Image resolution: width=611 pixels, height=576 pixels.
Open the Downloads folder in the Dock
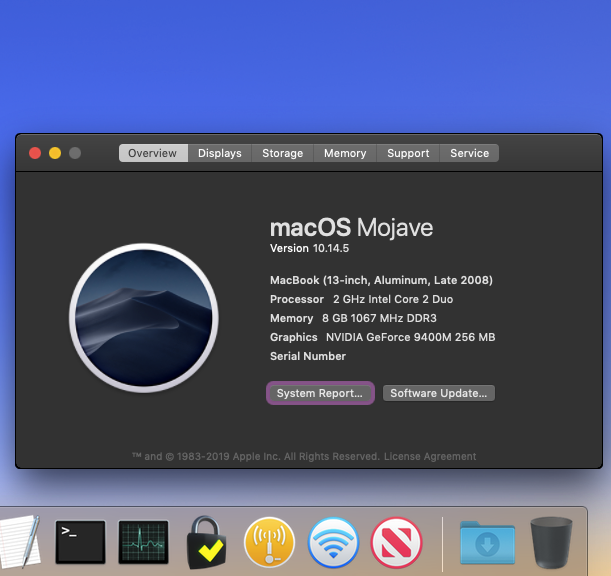click(x=487, y=542)
